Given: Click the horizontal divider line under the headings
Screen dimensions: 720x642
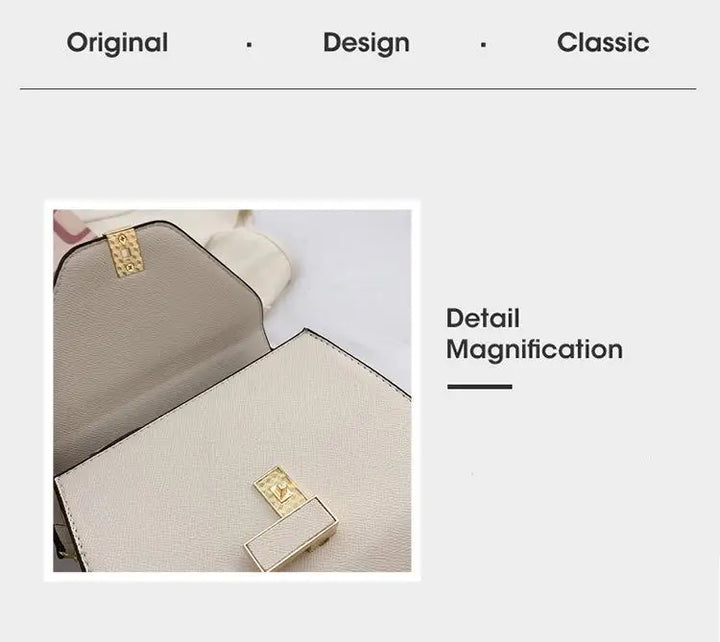Looking at the screenshot, I should click(358, 88).
